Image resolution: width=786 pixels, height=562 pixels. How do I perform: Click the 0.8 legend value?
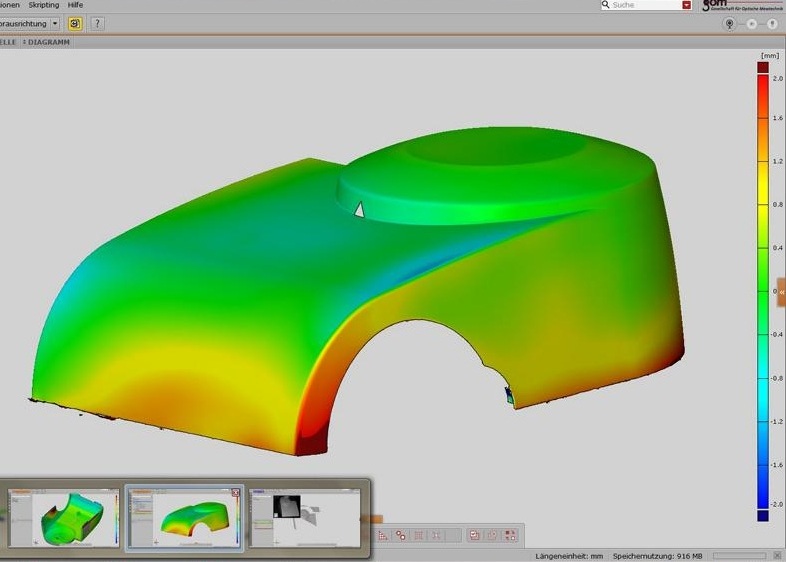[x=777, y=205]
